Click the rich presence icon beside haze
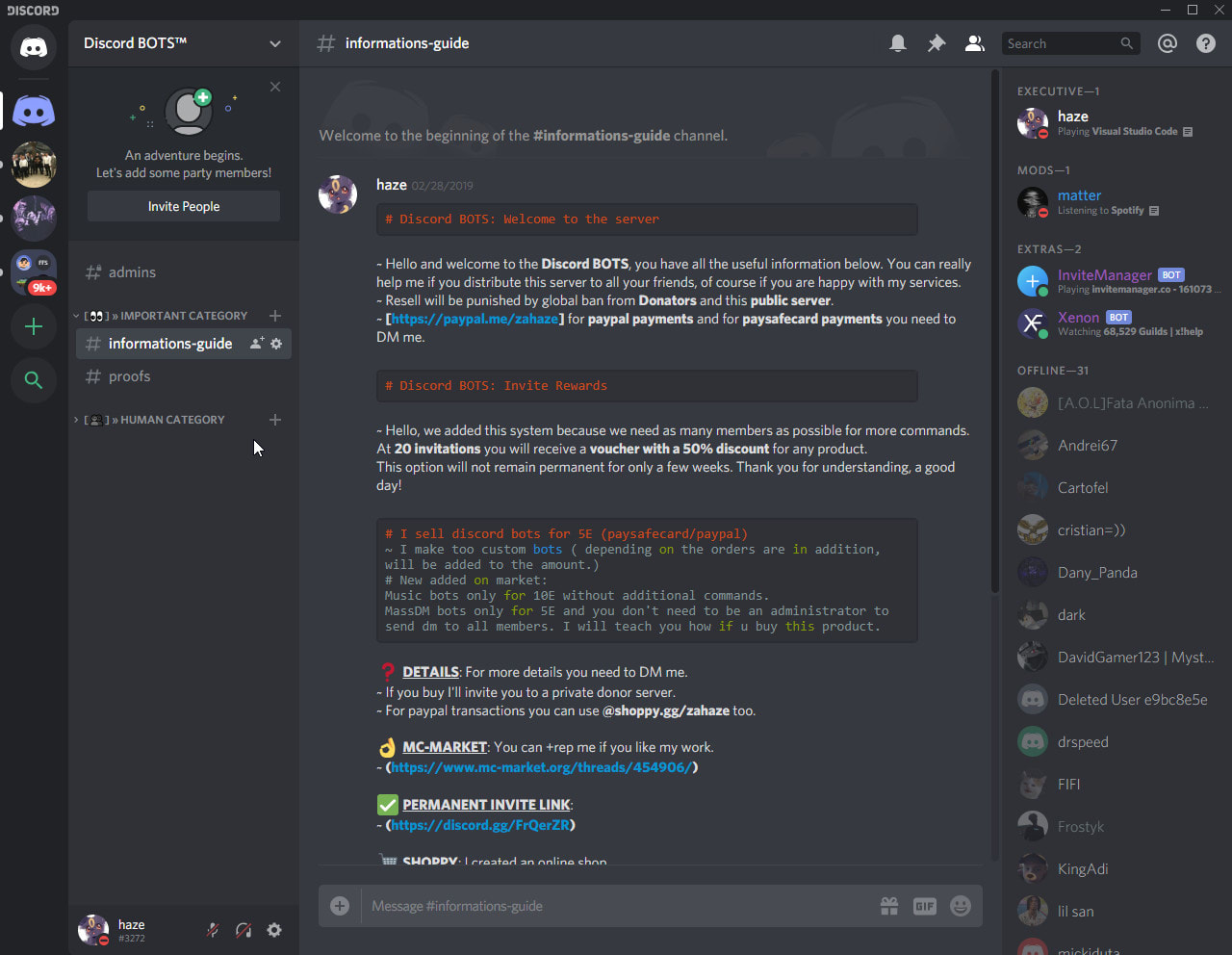1232x955 pixels. (1188, 132)
